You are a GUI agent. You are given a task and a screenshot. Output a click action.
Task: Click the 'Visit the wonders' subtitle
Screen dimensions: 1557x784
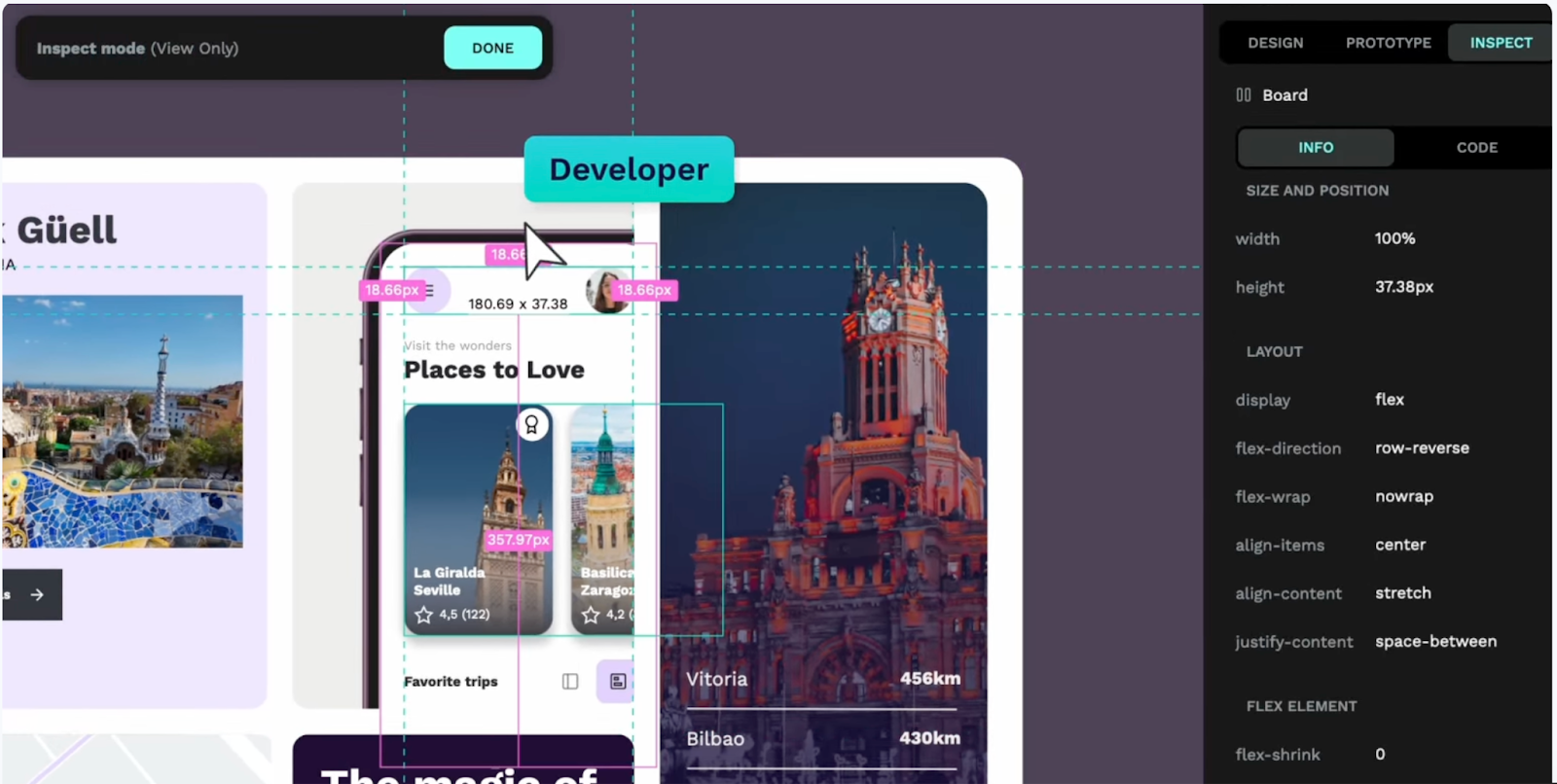[457, 345]
